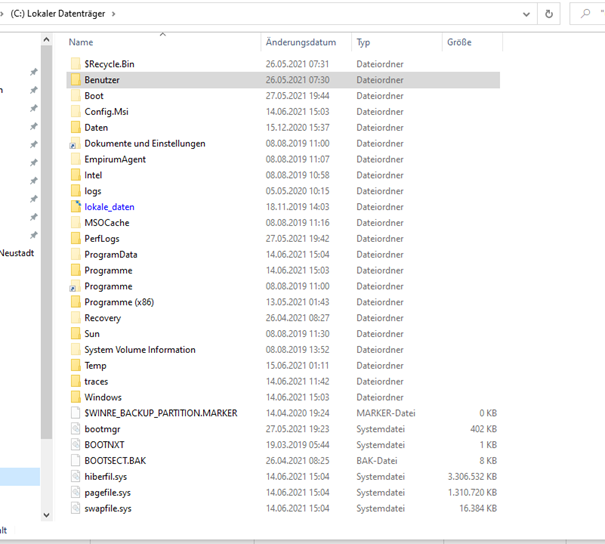
Task: Click the BAK-Datei type cell
Action: (377, 460)
